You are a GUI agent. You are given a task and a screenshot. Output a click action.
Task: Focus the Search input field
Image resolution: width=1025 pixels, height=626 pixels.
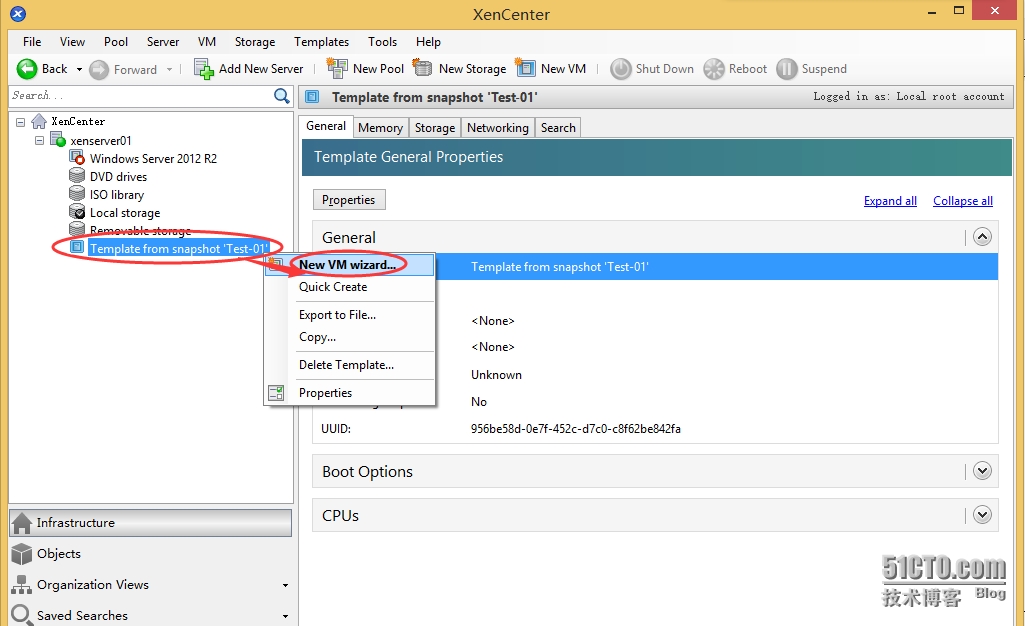coord(141,96)
